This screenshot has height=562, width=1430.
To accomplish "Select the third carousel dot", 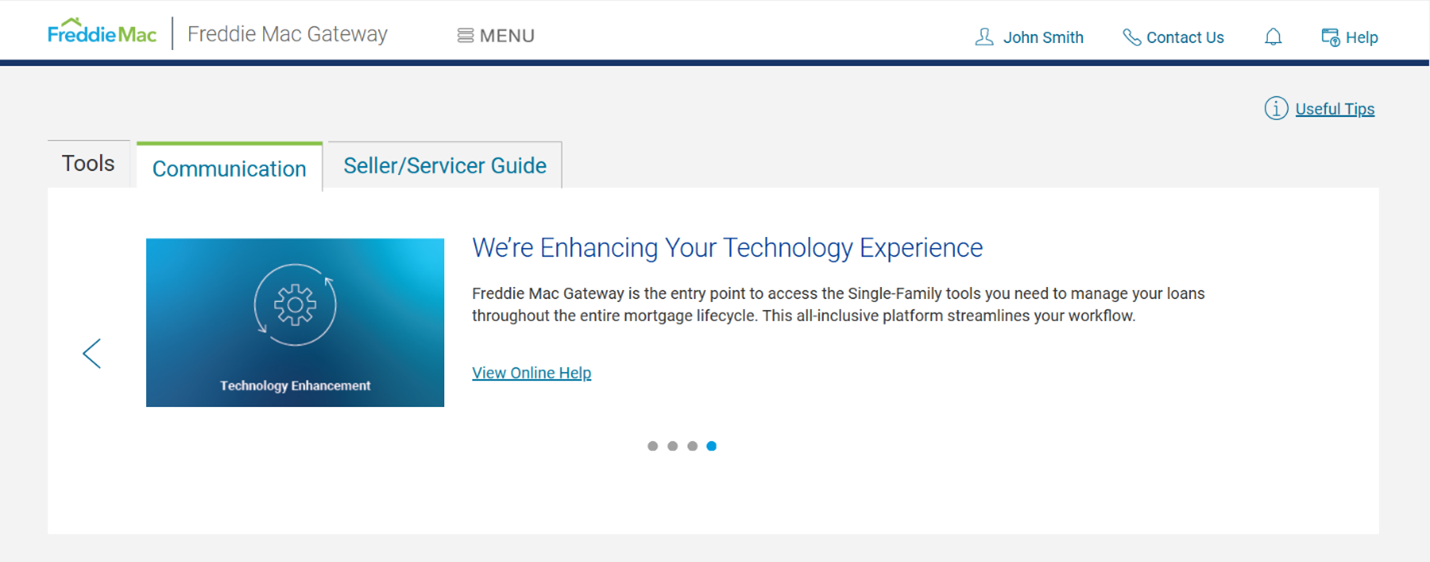I will click(692, 446).
